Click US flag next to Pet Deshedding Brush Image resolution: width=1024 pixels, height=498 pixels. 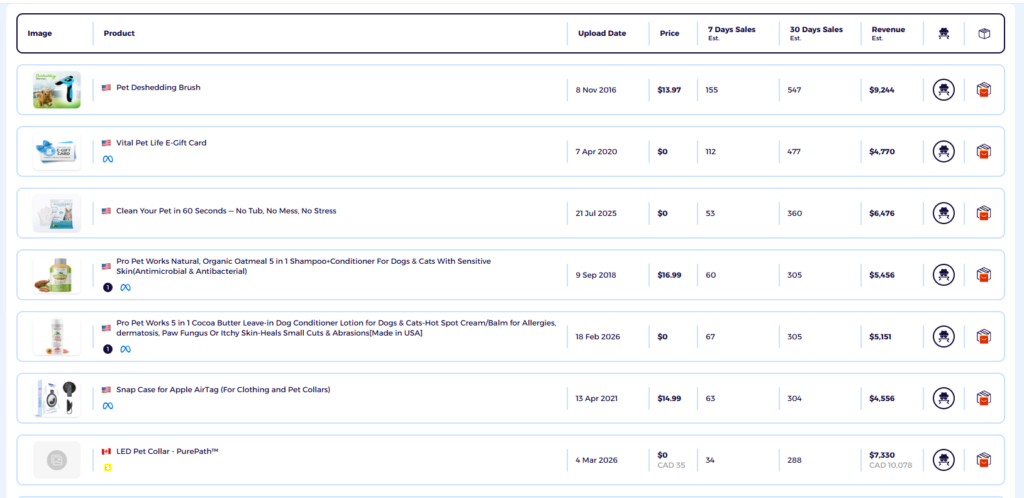[x=106, y=87]
